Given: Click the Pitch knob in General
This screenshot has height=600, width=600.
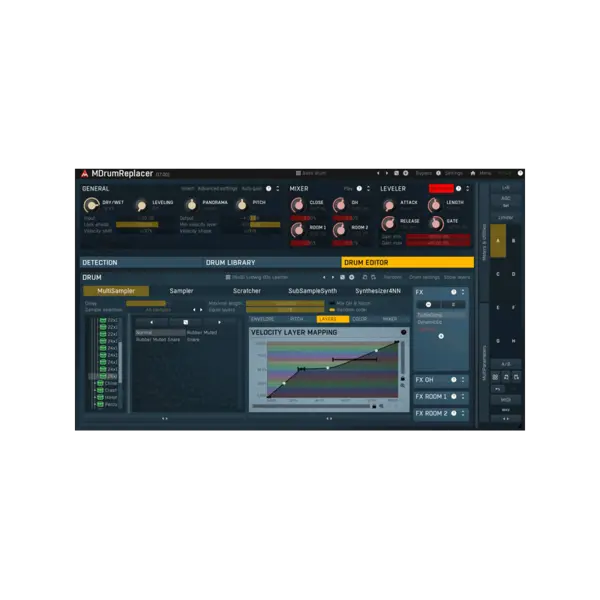Looking at the screenshot, I should coord(241,205).
